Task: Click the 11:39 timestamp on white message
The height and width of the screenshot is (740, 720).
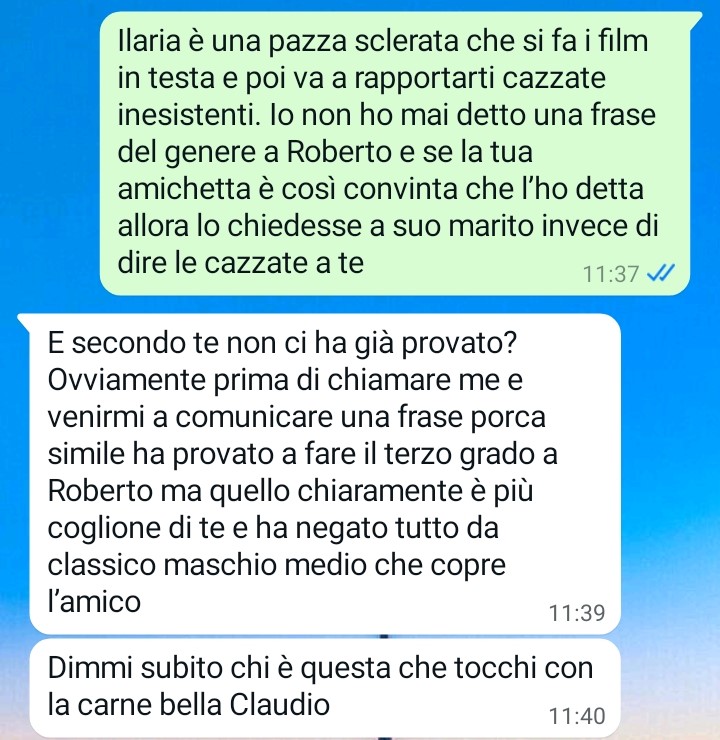Action: point(577,613)
